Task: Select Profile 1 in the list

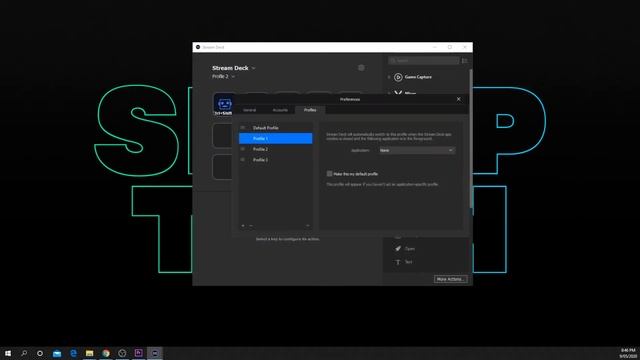Action: [276, 138]
